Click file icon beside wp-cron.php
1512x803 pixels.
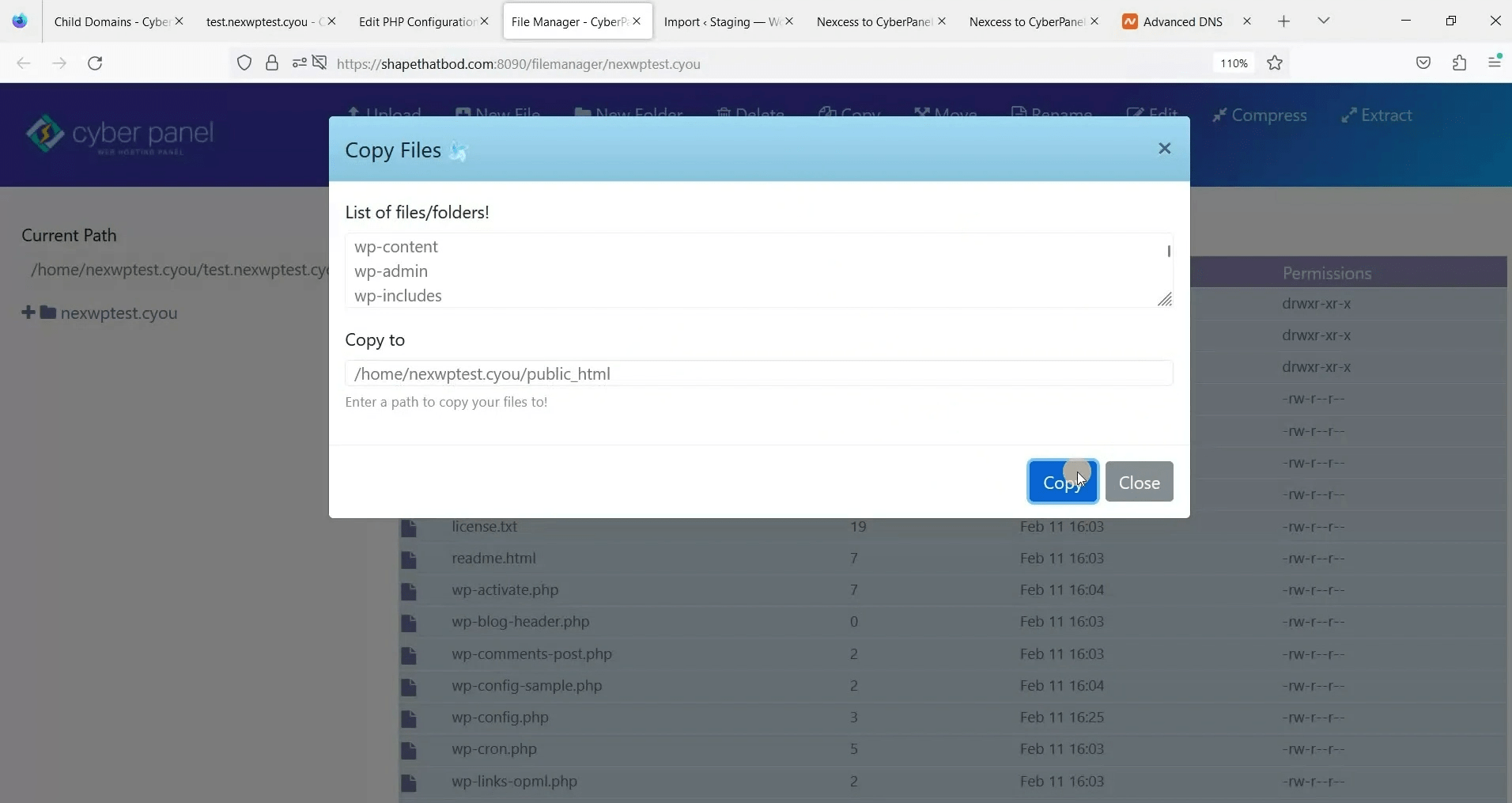point(409,751)
